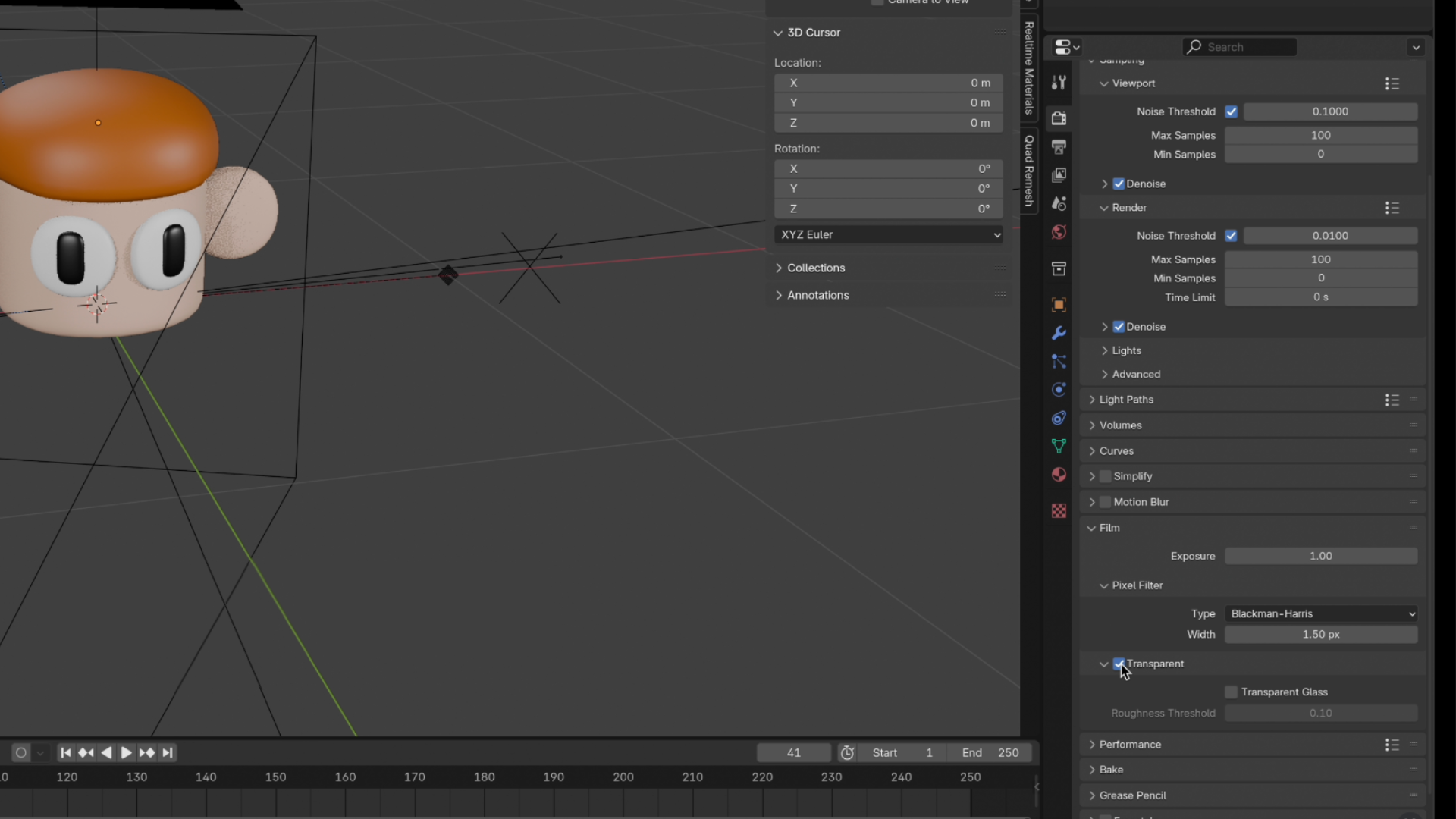The width and height of the screenshot is (1456, 819).
Task: Click the Use Preview Range clock icon
Action: 847,753
